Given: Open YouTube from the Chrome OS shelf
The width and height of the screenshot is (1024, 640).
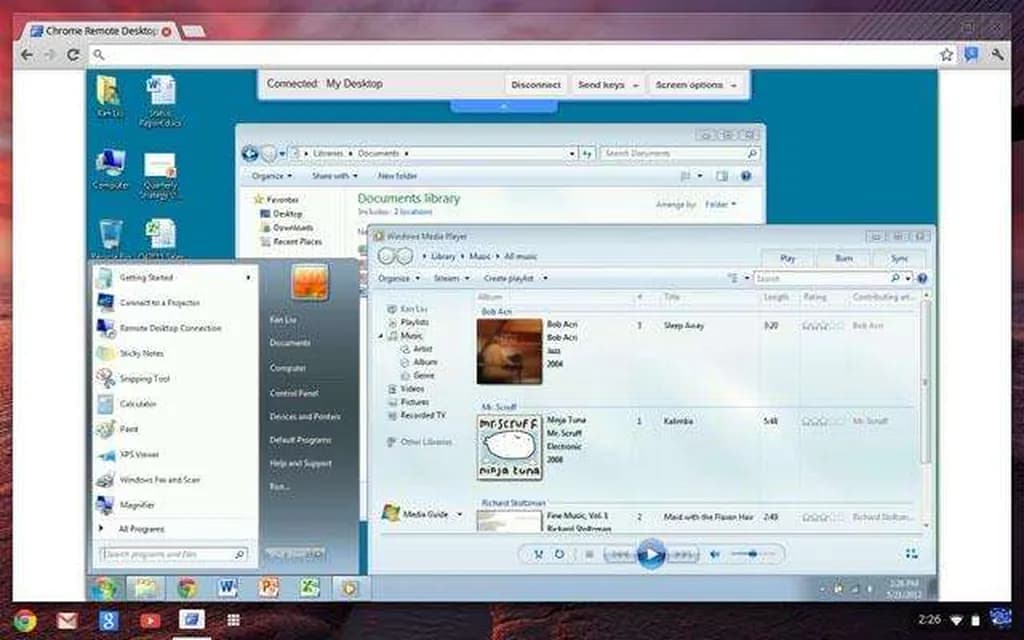Looking at the screenshot, I should tap(150, 621).
